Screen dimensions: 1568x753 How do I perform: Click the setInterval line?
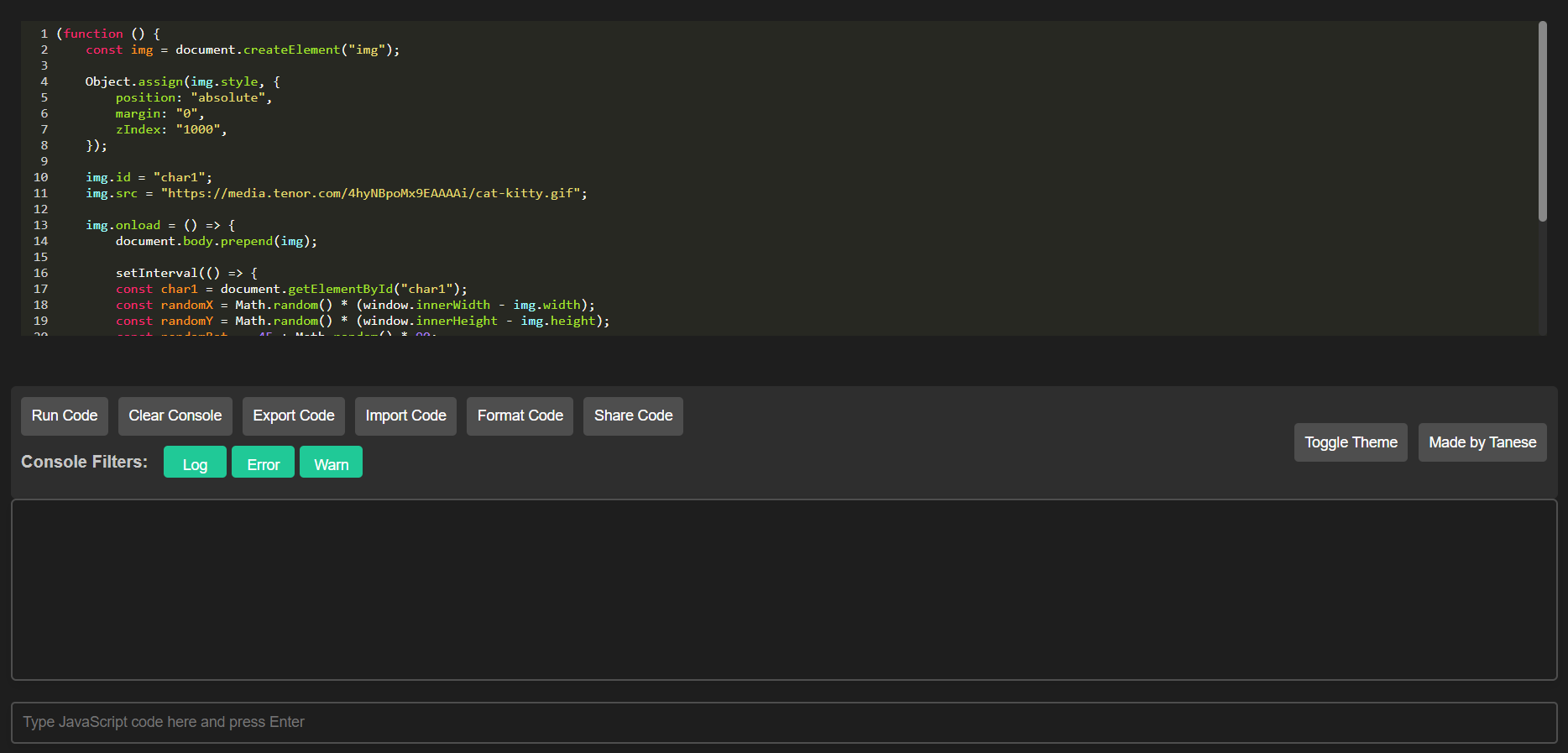pyautogui.click(x=186, y=273)
